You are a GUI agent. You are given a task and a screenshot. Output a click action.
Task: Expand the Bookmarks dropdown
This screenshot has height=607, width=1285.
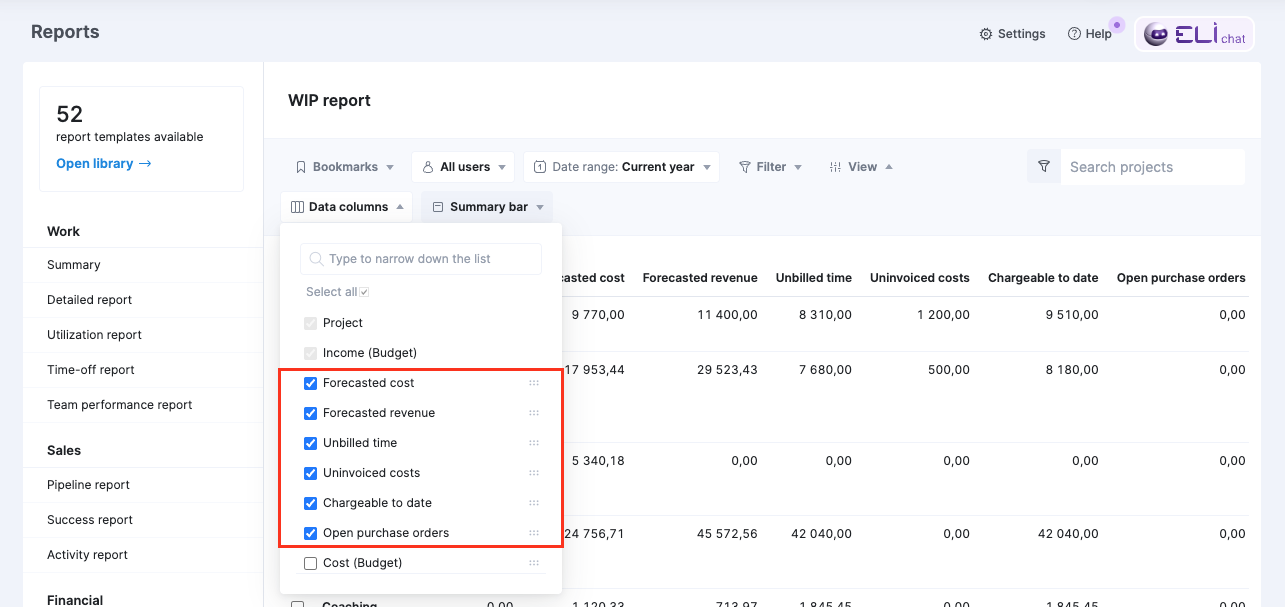coord(344,167)
